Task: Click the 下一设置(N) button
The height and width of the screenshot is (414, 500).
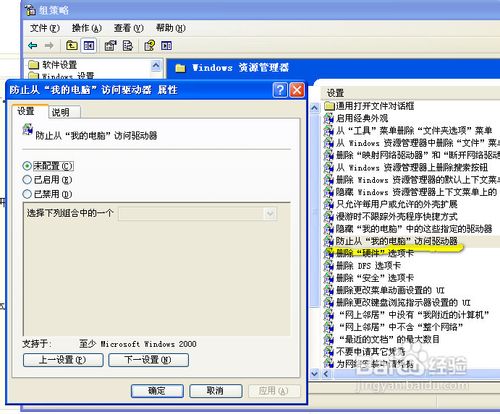Action: [148, 360]
